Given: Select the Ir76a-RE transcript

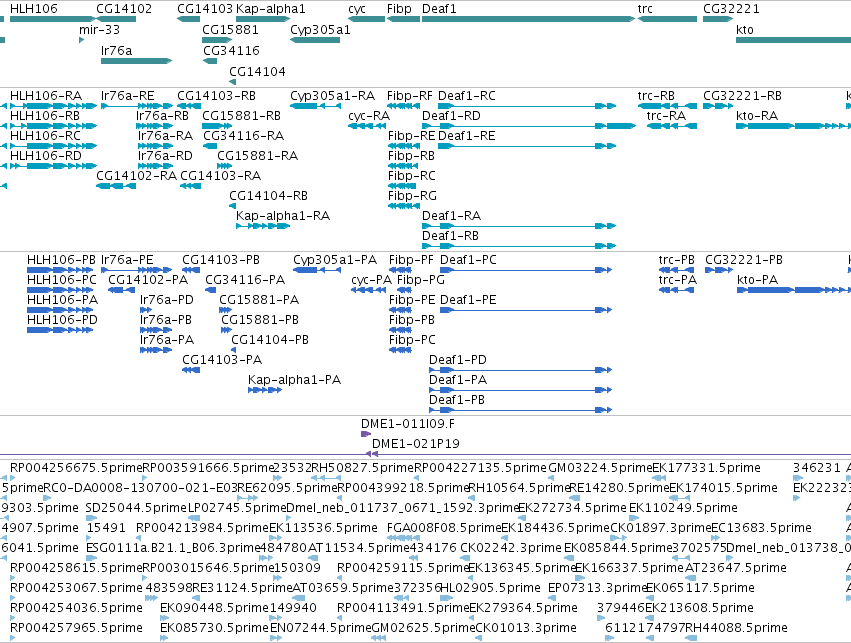Looking at the screenshot, I should tap(136, 106).
